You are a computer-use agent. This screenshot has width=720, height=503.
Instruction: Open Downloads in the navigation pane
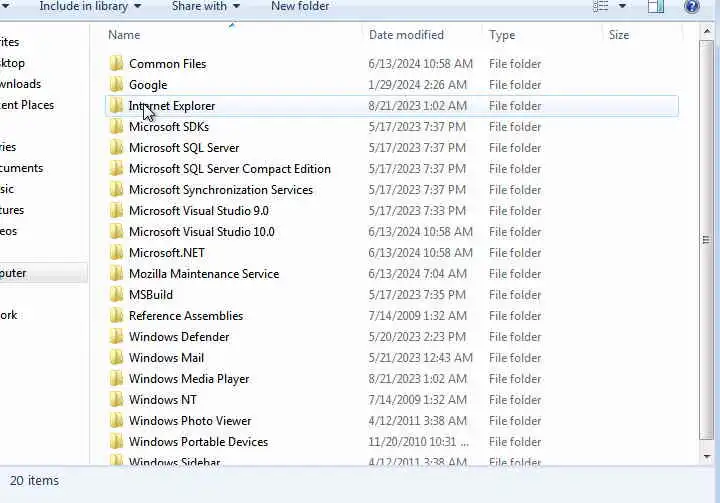coord(20,84)
